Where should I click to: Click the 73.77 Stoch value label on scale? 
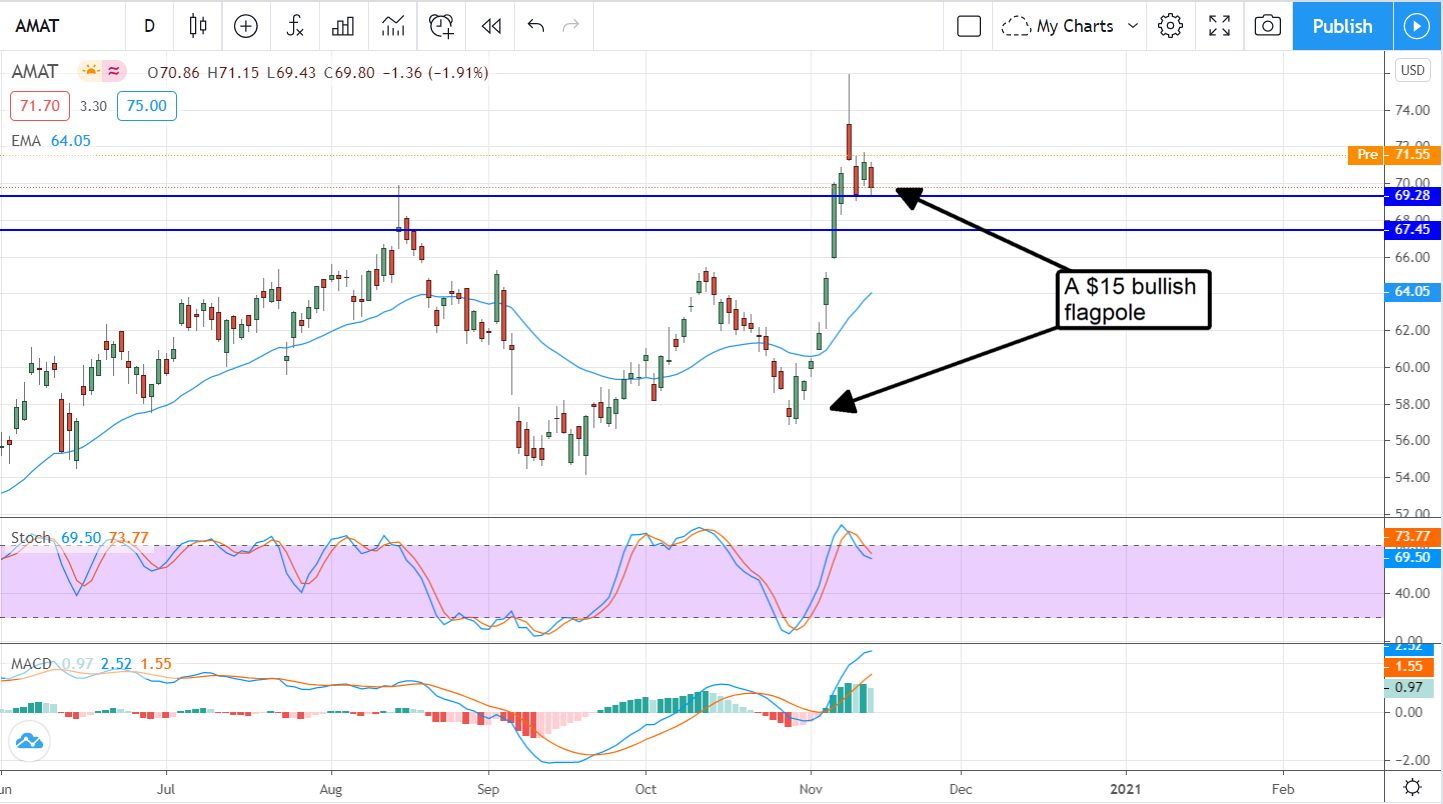click(1412, 537)
